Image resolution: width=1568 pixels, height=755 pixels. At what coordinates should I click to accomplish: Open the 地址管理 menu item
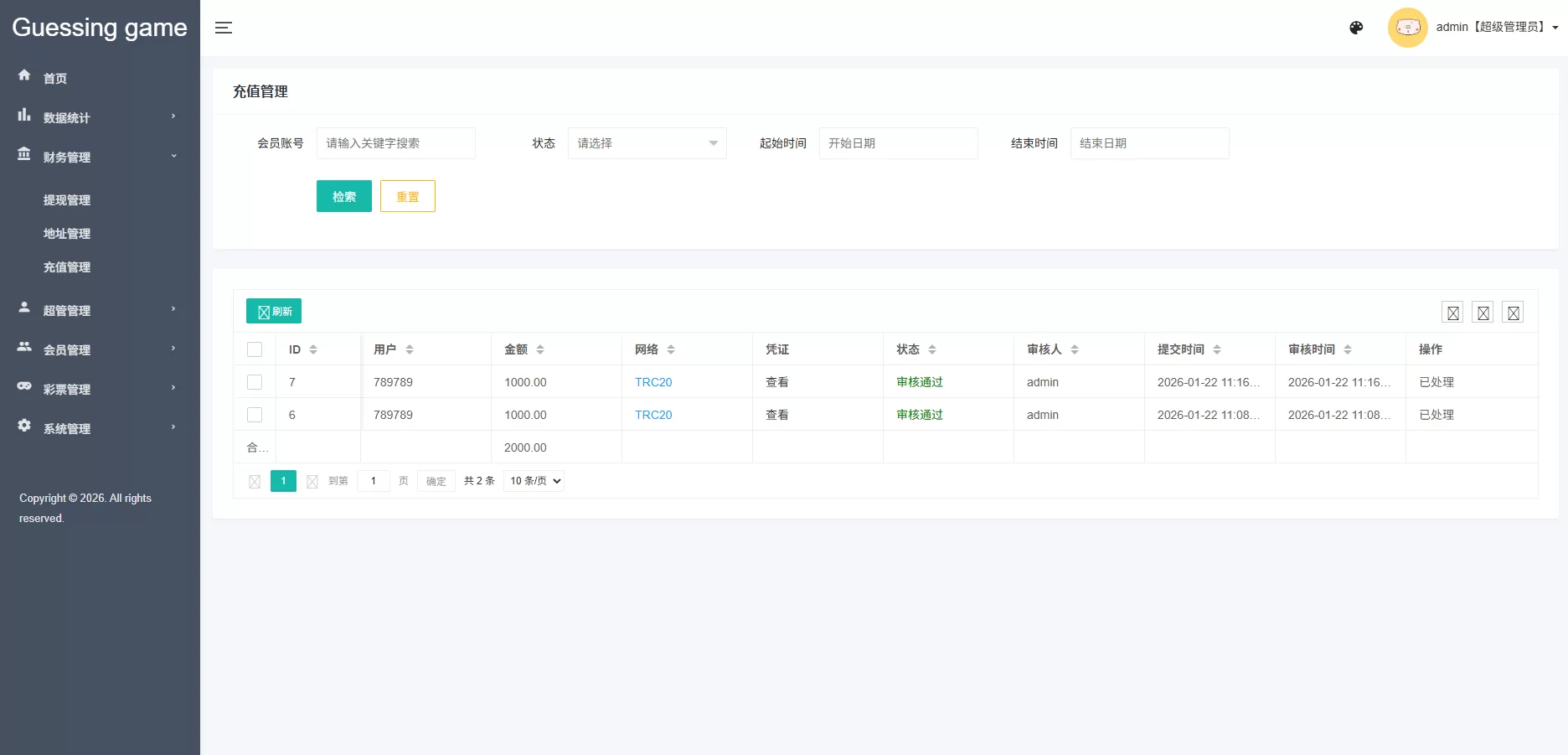(67, 234)
